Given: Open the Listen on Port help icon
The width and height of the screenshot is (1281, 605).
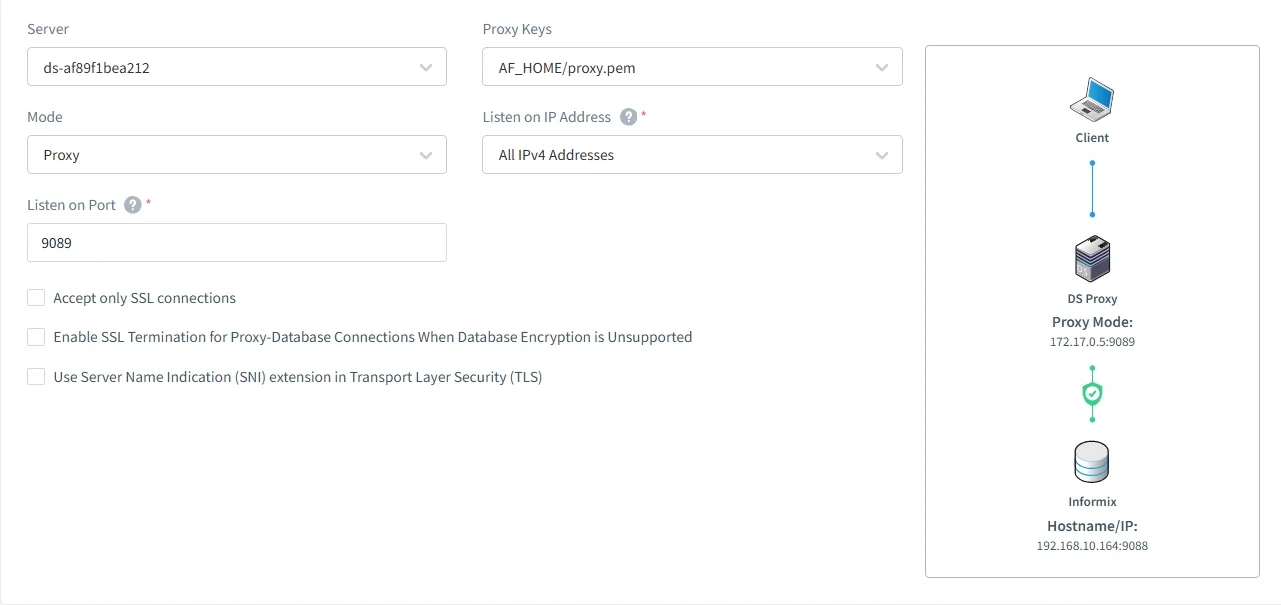Looking at the screenshot, I should coord(132,205).
